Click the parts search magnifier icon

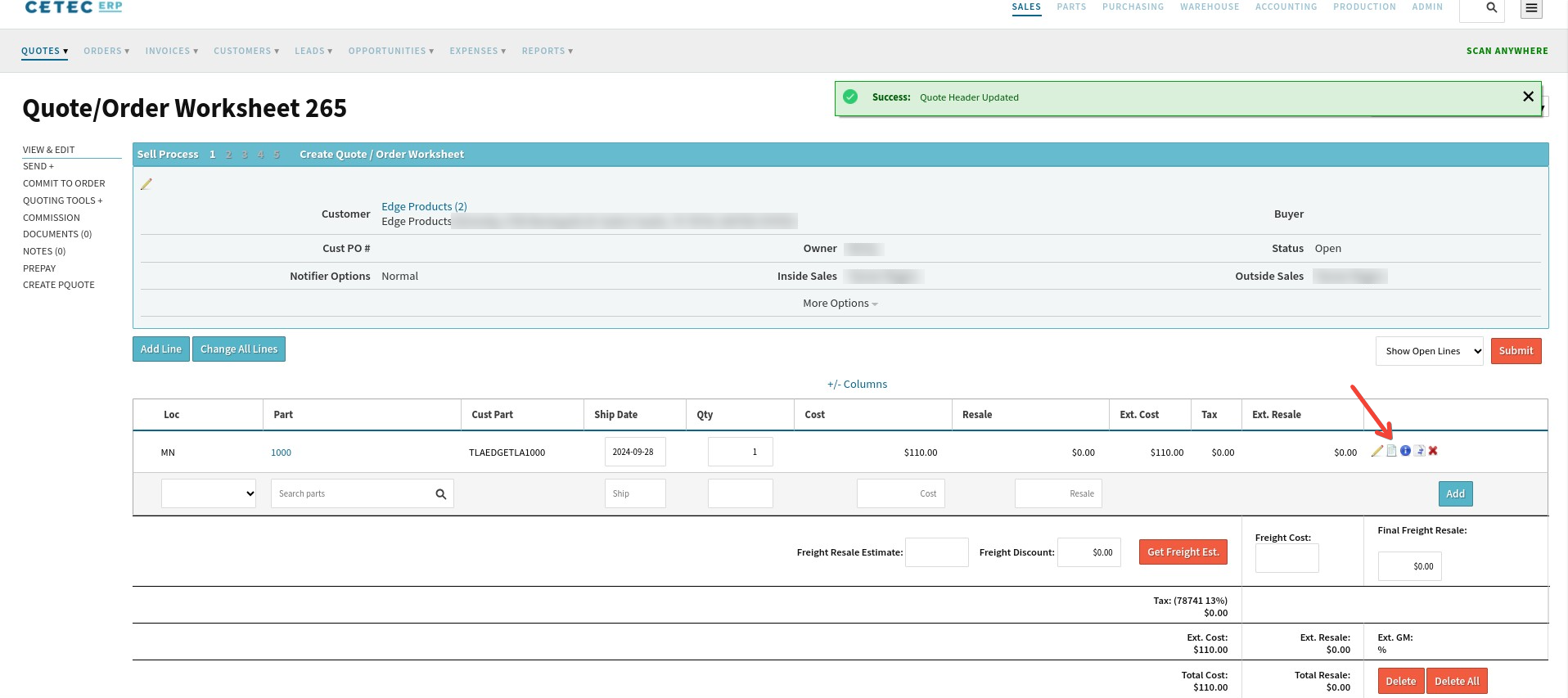(x=441, y=494)
